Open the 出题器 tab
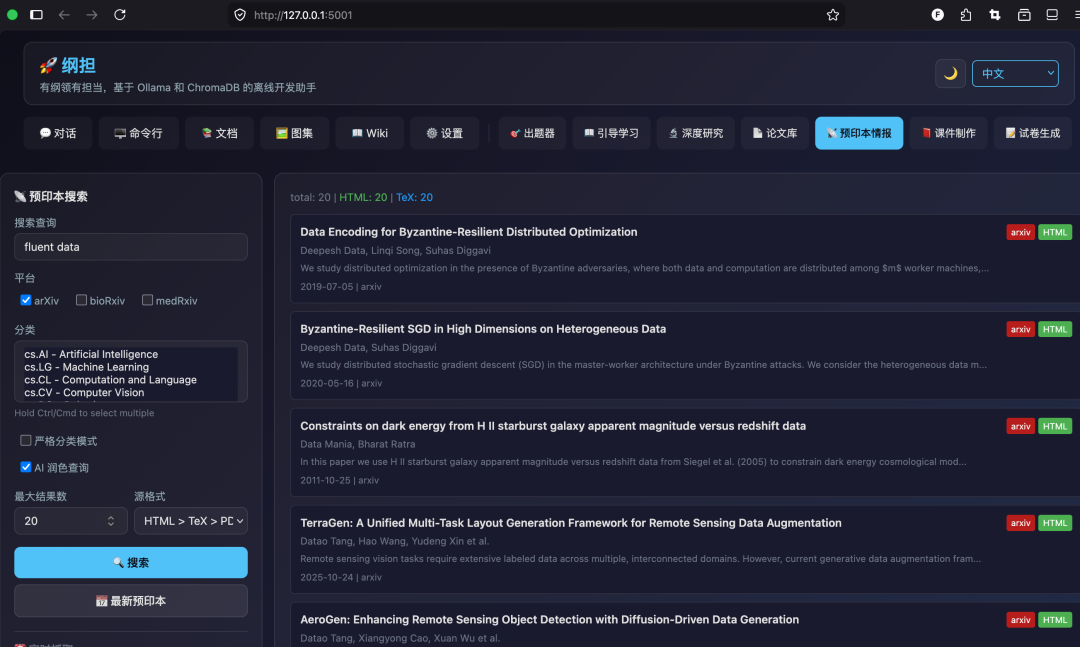The height and width of the screenshot is (647, 1080). (532, 133)
